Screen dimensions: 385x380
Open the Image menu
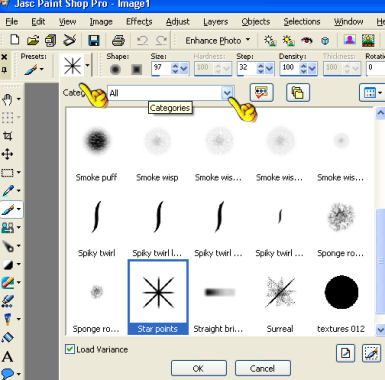pyautogui.click(x=101, y=22)
